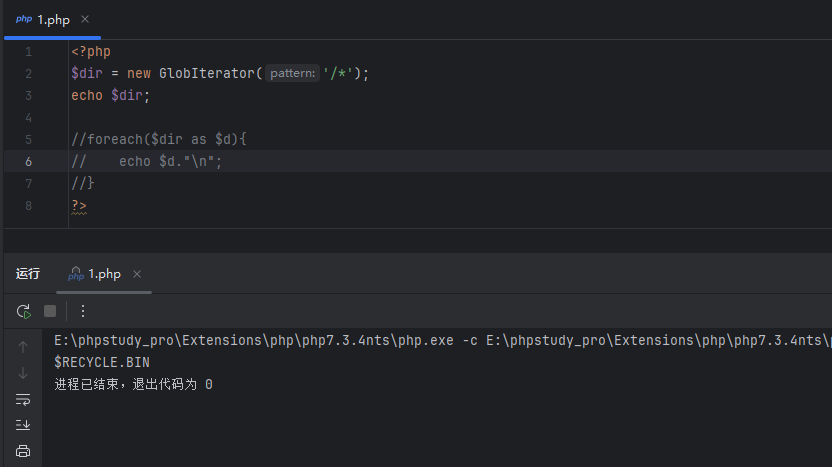Click the printer icon in console sidebar
The width and height of the screenshot is (832, 467).
pos(23,451)
